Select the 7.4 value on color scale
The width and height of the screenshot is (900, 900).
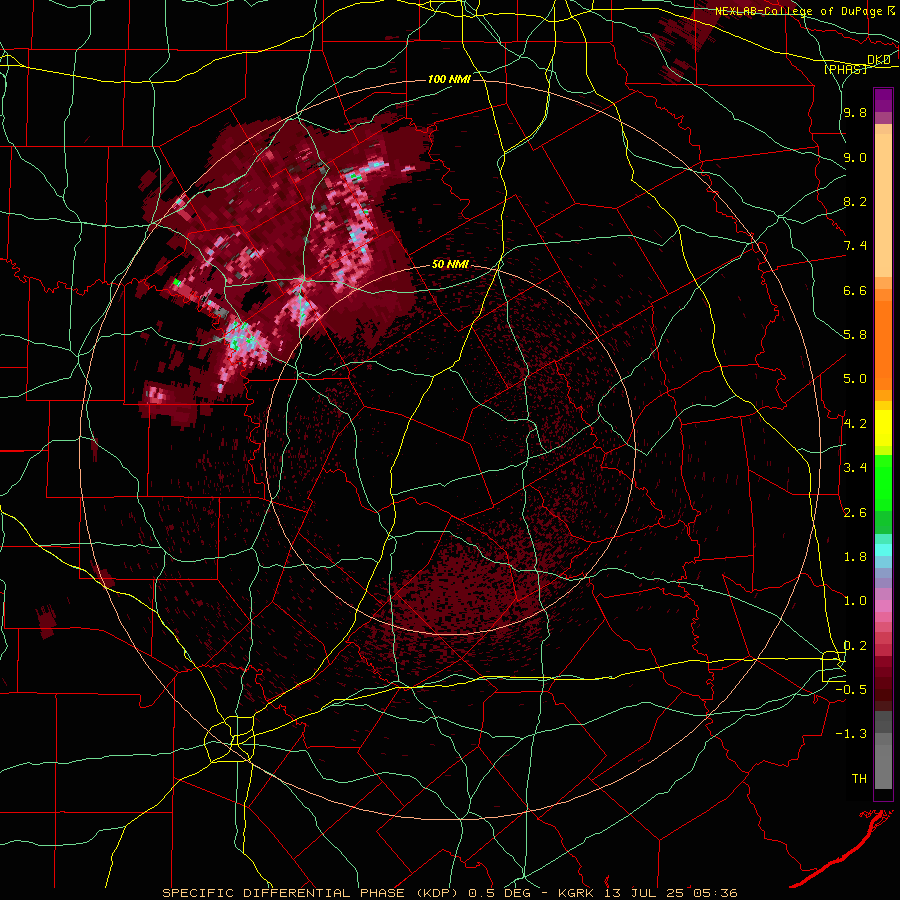tap(855, 246)
